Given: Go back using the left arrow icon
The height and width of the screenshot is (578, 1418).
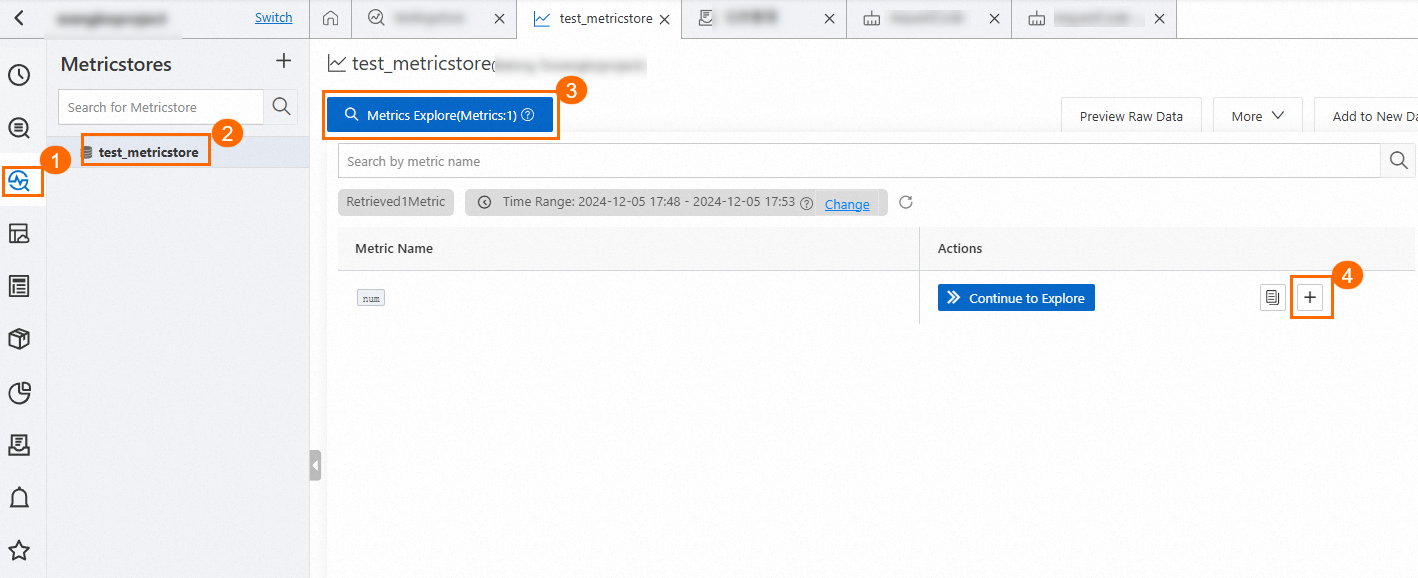Looking at the screenshot, I should pyautogui.click(x=19, y=18).
